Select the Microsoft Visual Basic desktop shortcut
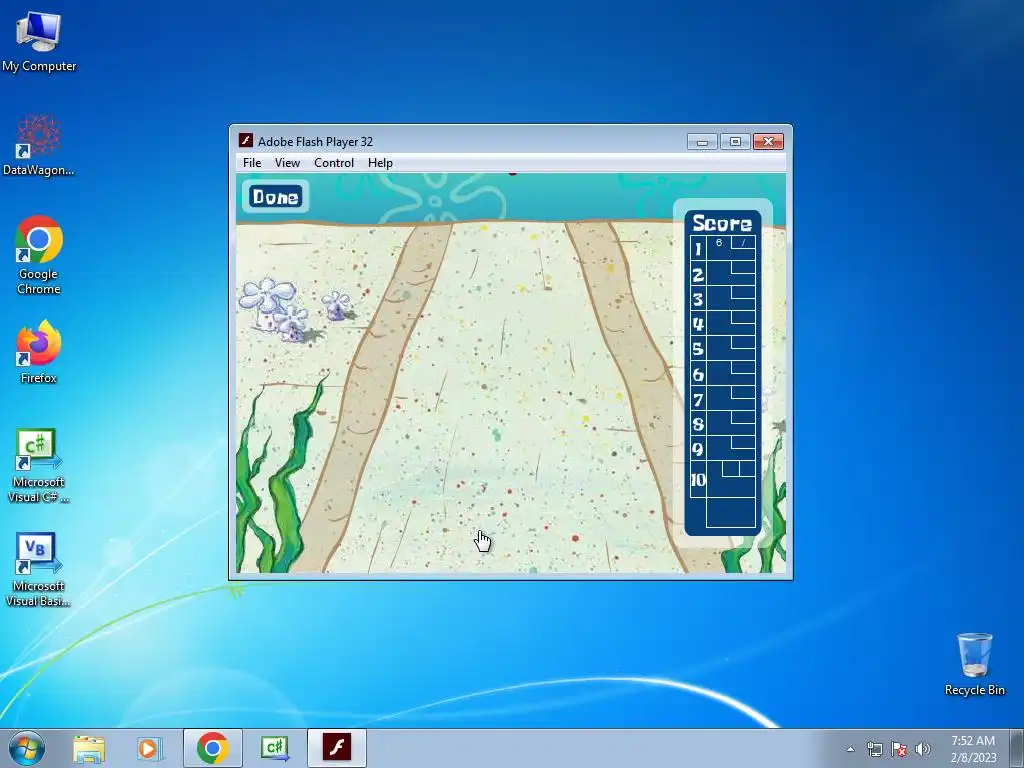The image size is (1024, 768). point(39,569)
